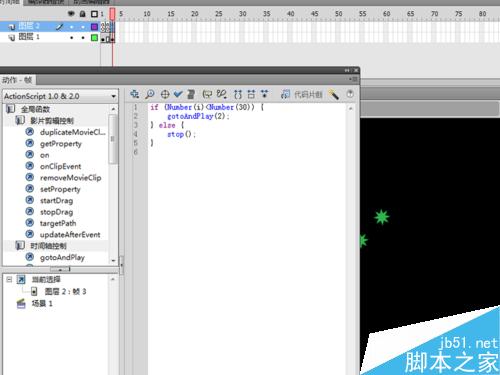Open the 代码片断 code snippets button

302,95
